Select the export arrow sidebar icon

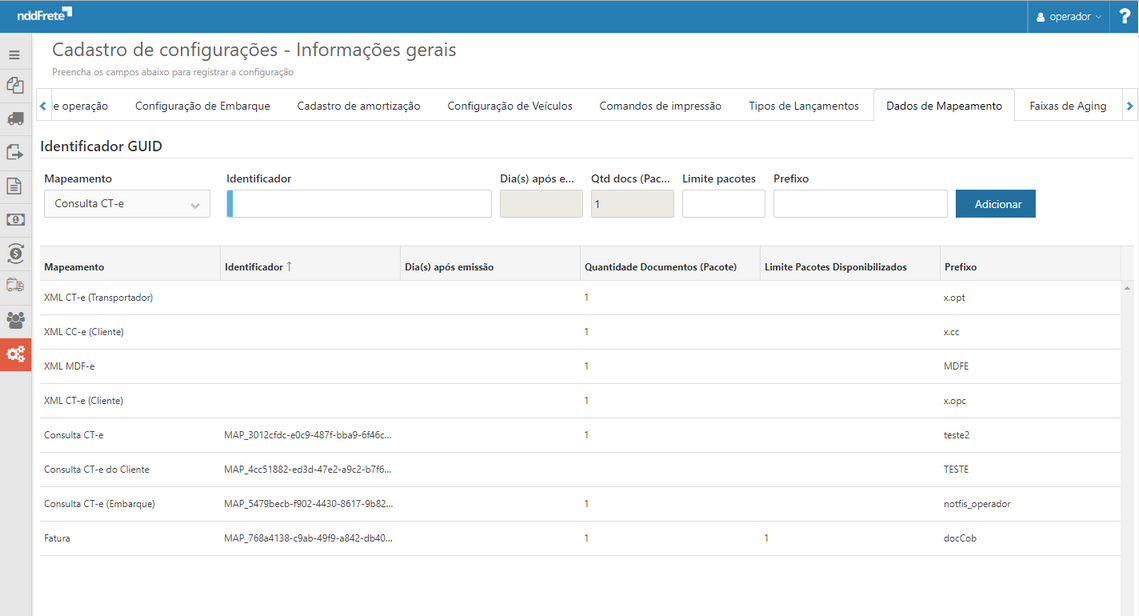coord(14,152)
